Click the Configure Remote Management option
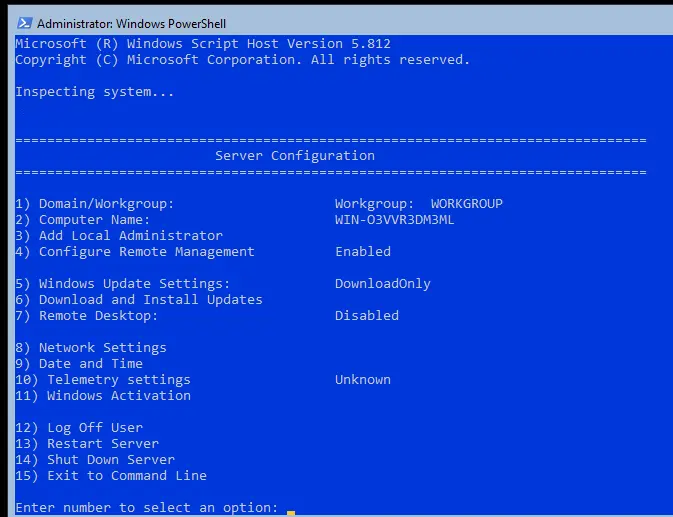The image size is (673, 517). coord(135,252)
